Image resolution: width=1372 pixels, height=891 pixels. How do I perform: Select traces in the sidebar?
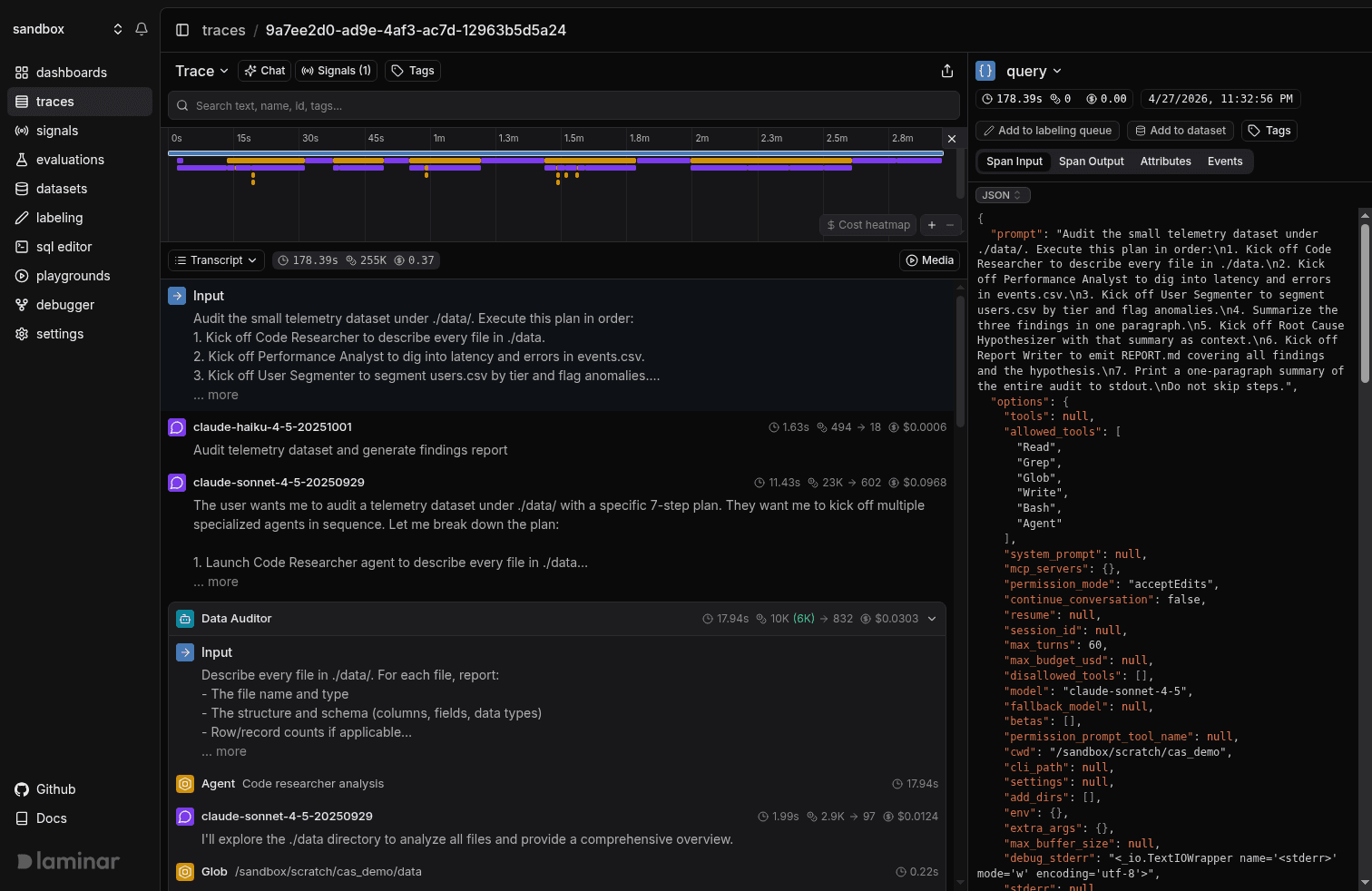[80, 102]
